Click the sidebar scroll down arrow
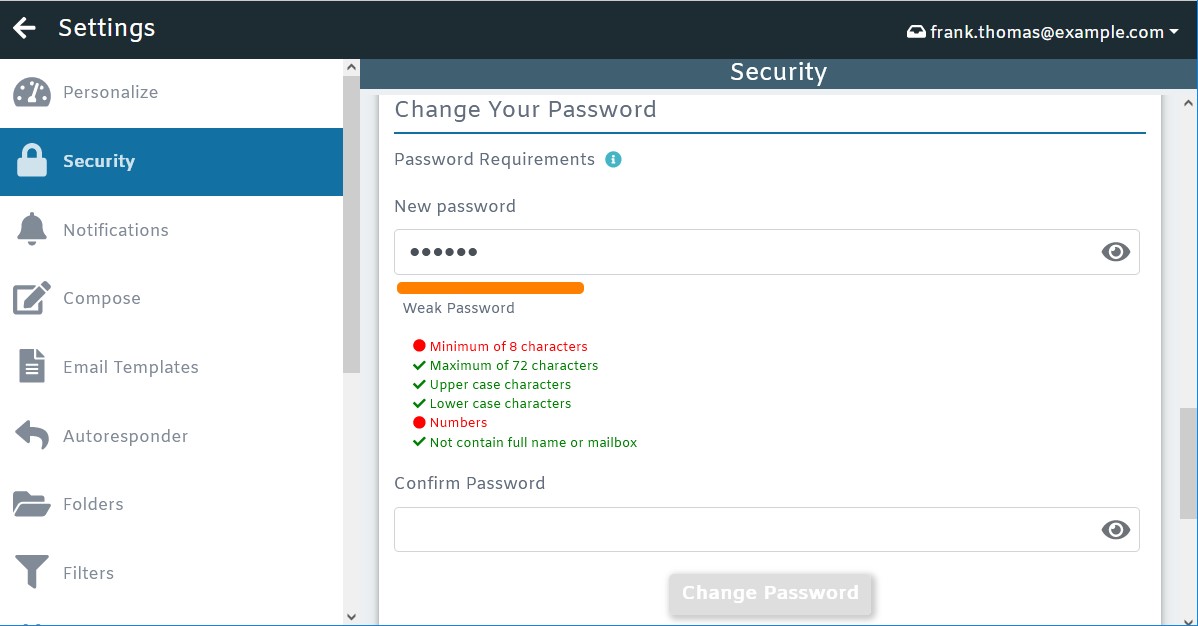Image resolution: width=1198 pixels, height=626 pixels. [x=351, y=617]
